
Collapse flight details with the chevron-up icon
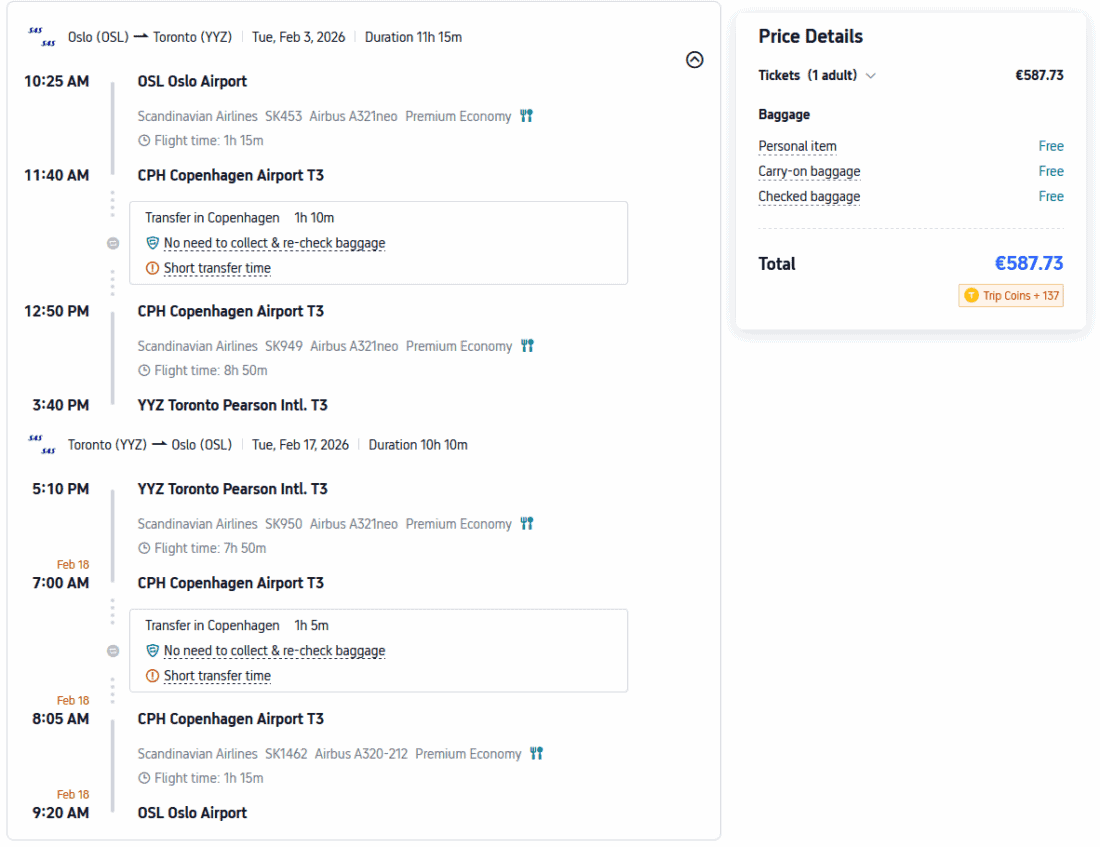click(x=695, y=60)
